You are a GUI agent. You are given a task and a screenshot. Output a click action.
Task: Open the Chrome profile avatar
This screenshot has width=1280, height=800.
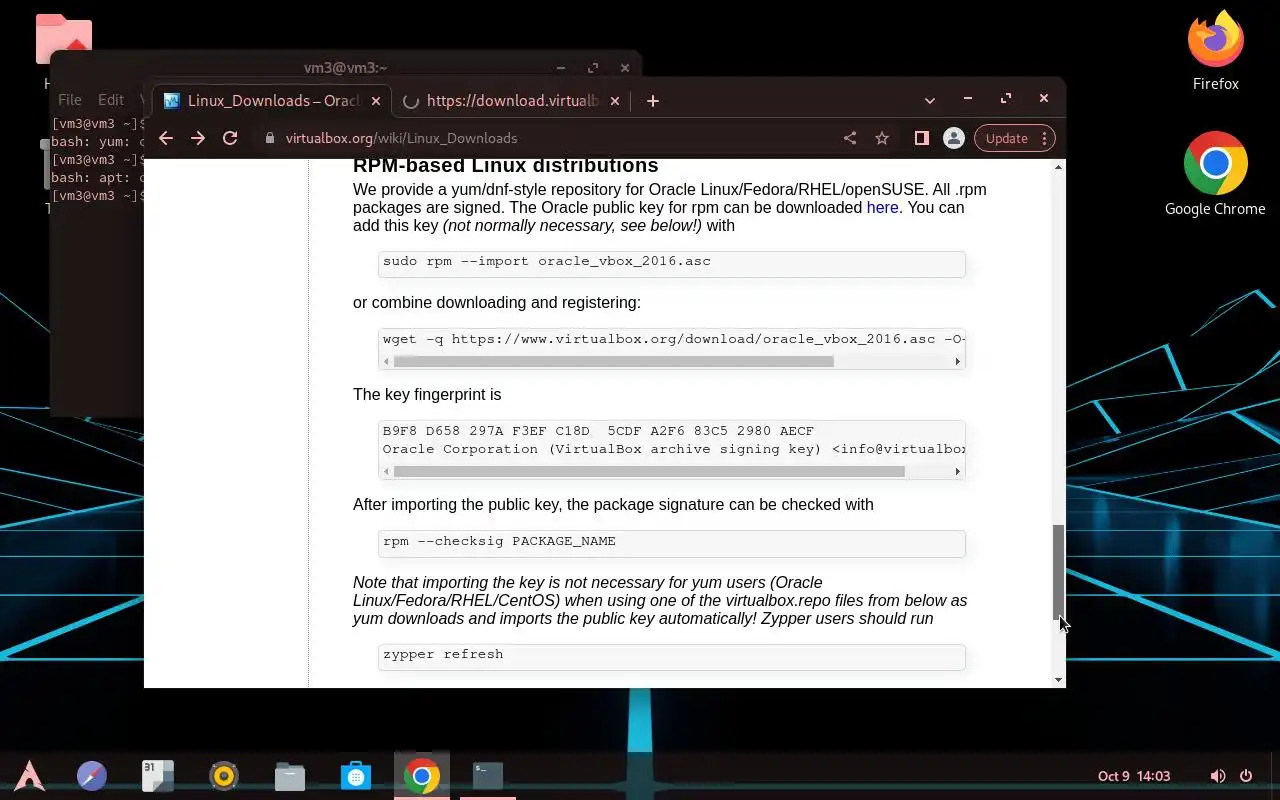[x=954, y=138]
